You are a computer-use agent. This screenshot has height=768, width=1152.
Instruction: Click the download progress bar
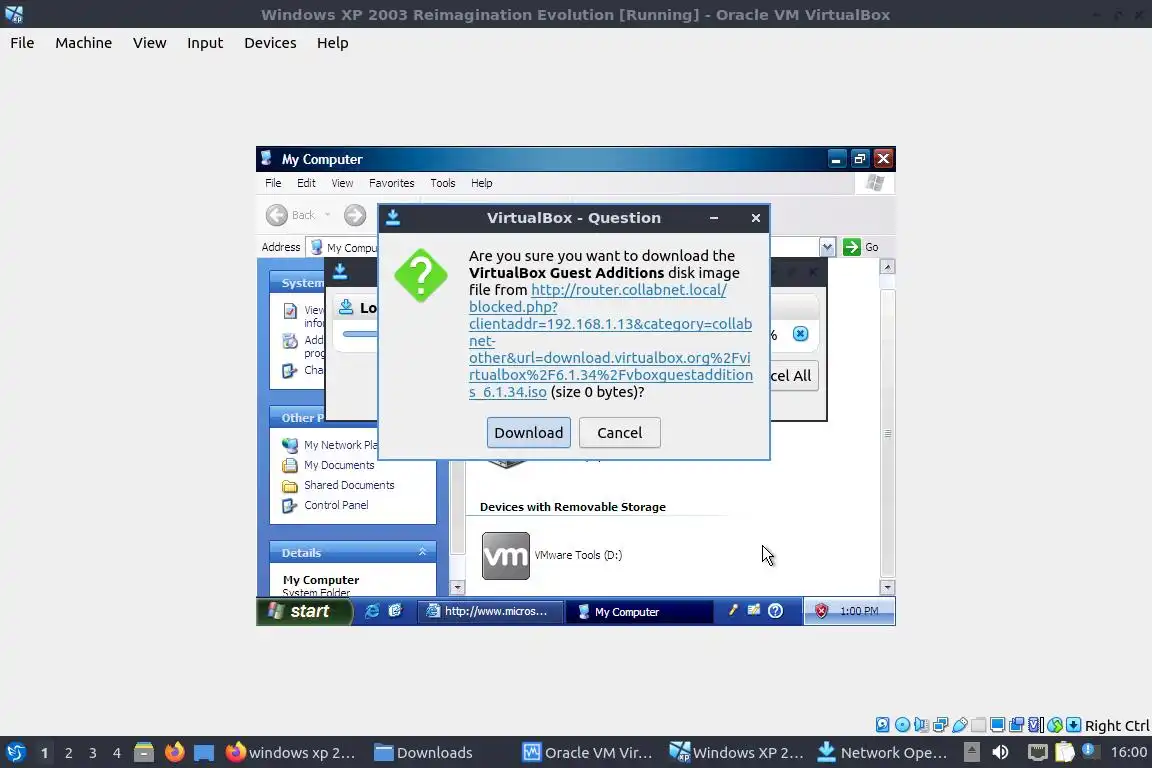tap(359, 334)
